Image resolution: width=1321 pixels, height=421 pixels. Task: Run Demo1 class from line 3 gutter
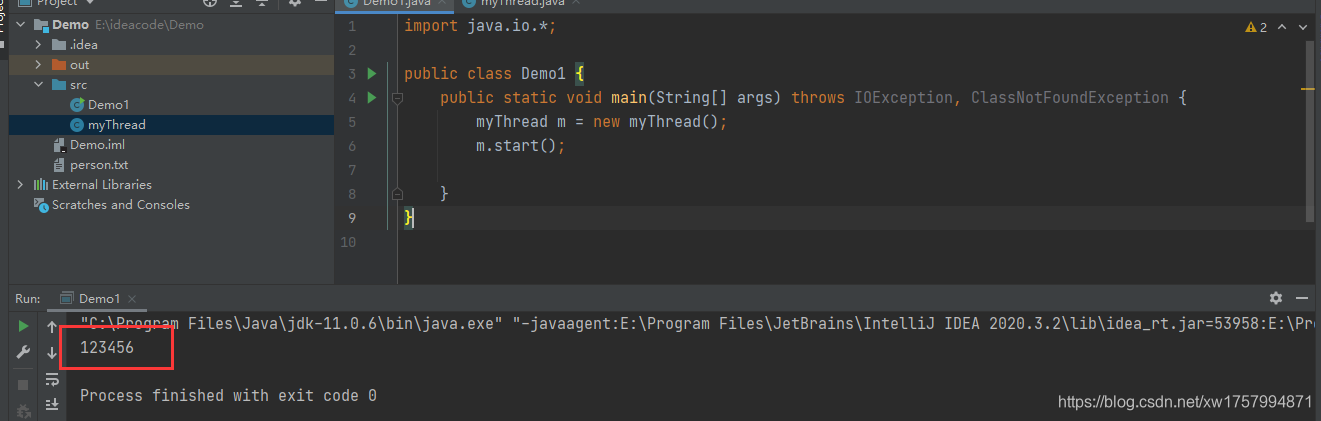pos(371,74)
